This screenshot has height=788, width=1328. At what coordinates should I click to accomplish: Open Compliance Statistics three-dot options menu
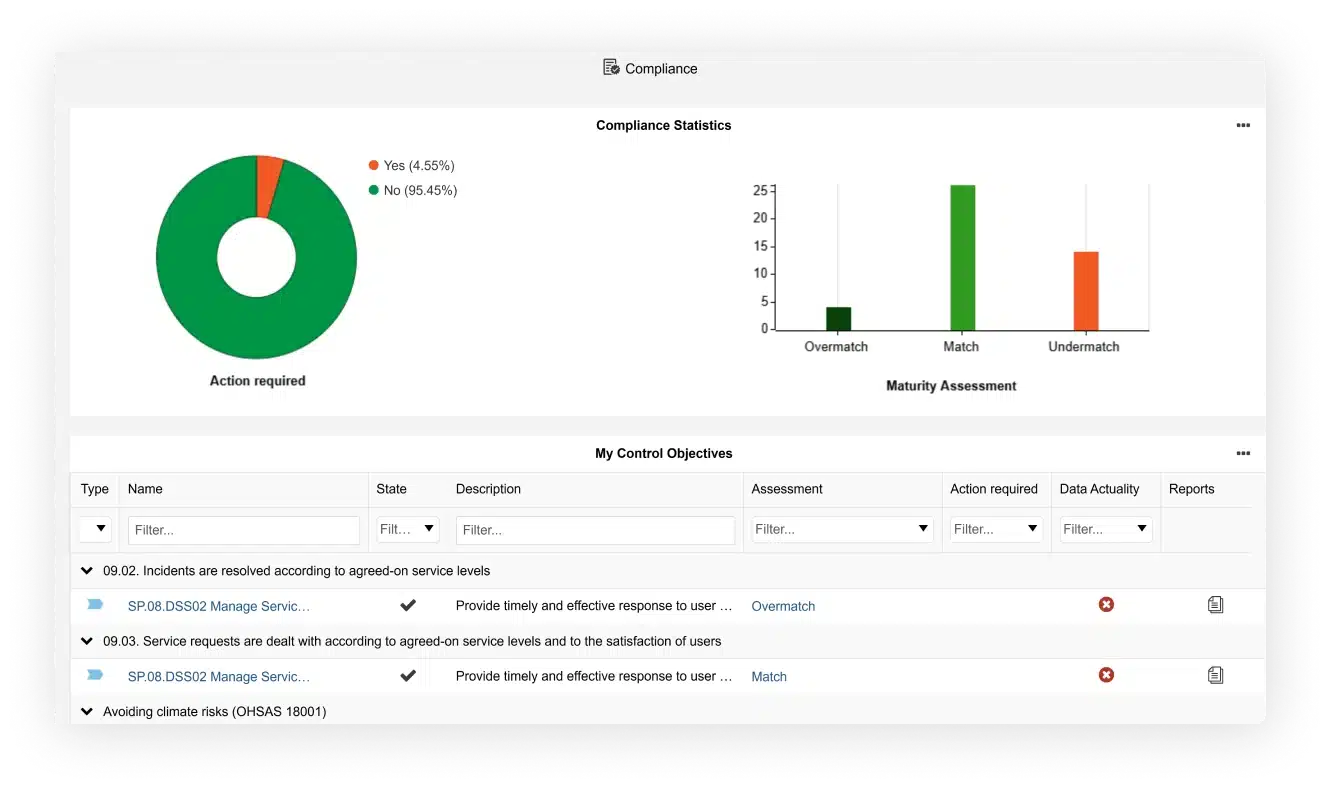pyautogui.click(x=1243, y=126)
